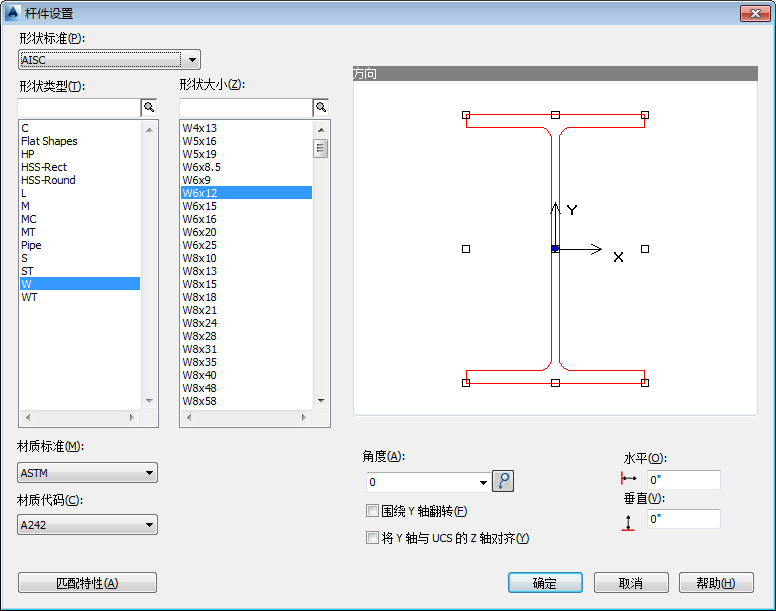Select shape size W8x31
The image size is (776, 611).
tap(246, 349)
